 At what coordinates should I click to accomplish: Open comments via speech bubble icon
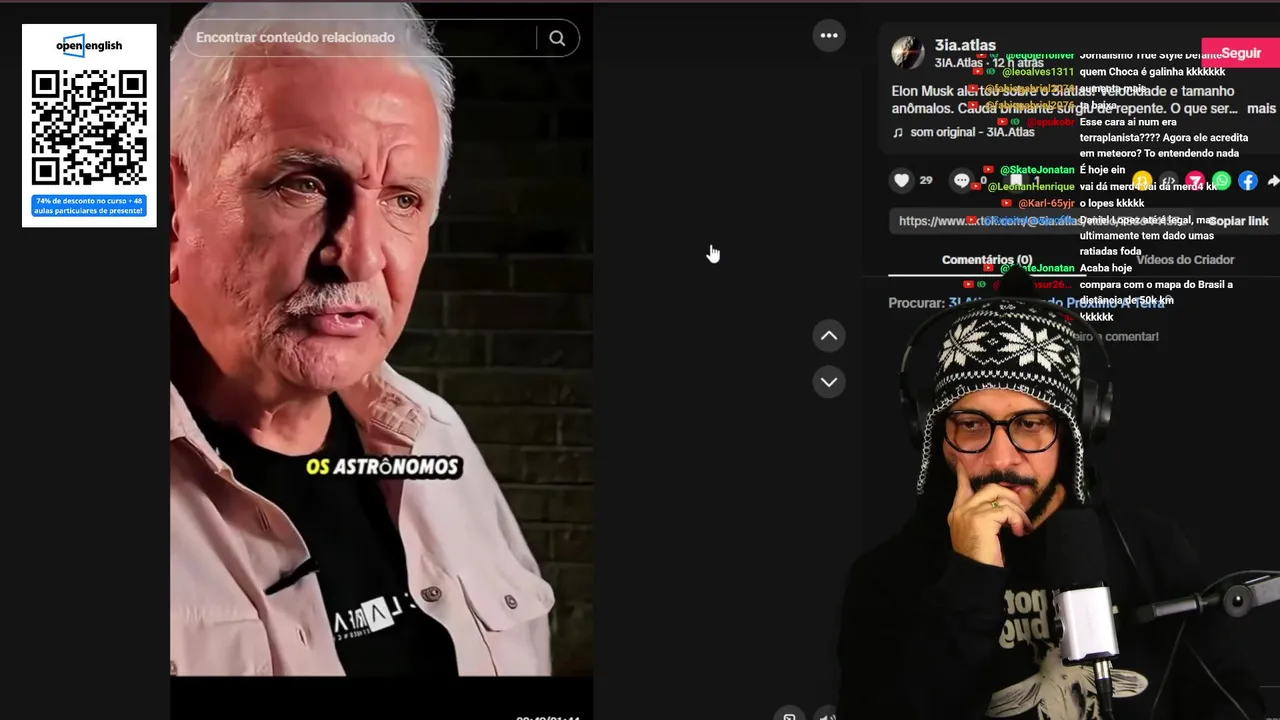pos(962,180)
